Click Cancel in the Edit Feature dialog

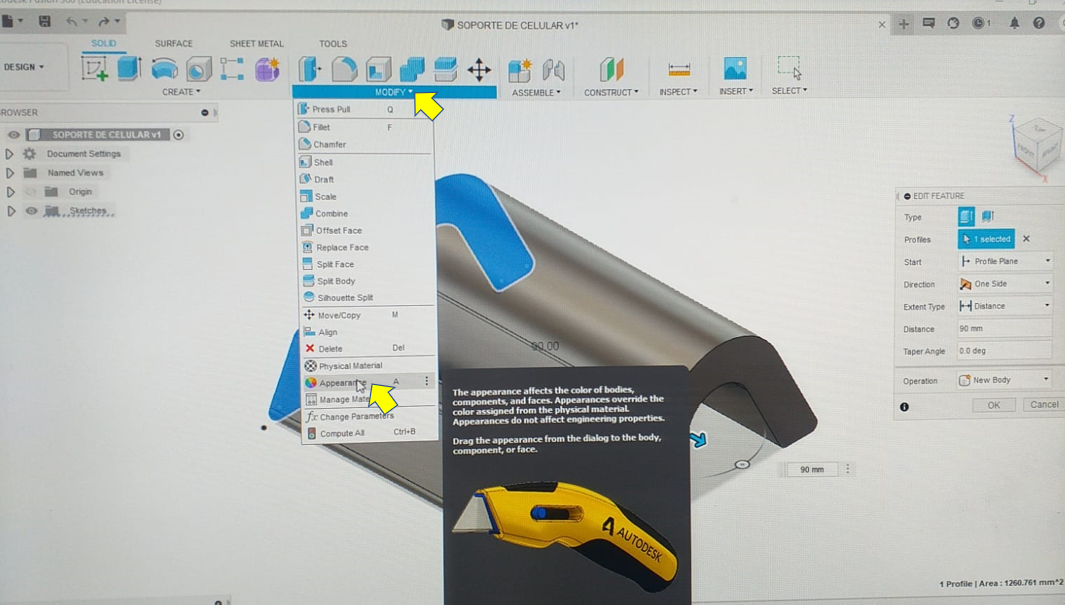(x=1043, y=405)
